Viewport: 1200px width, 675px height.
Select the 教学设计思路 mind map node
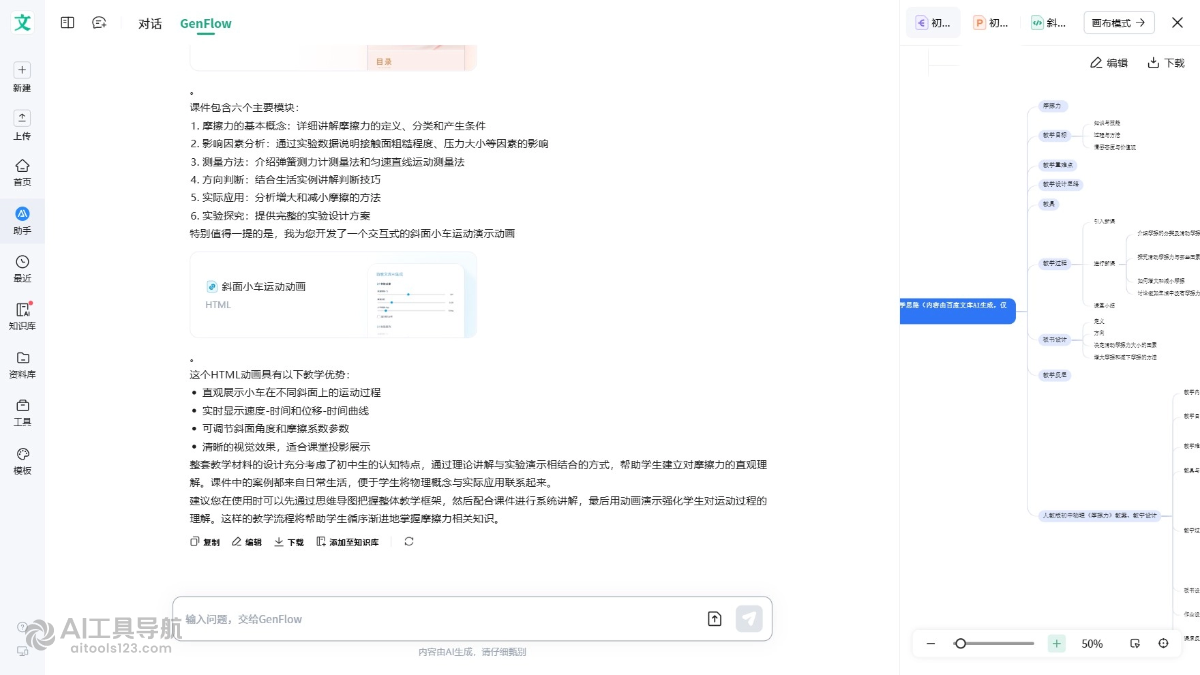coord(1062,184)
